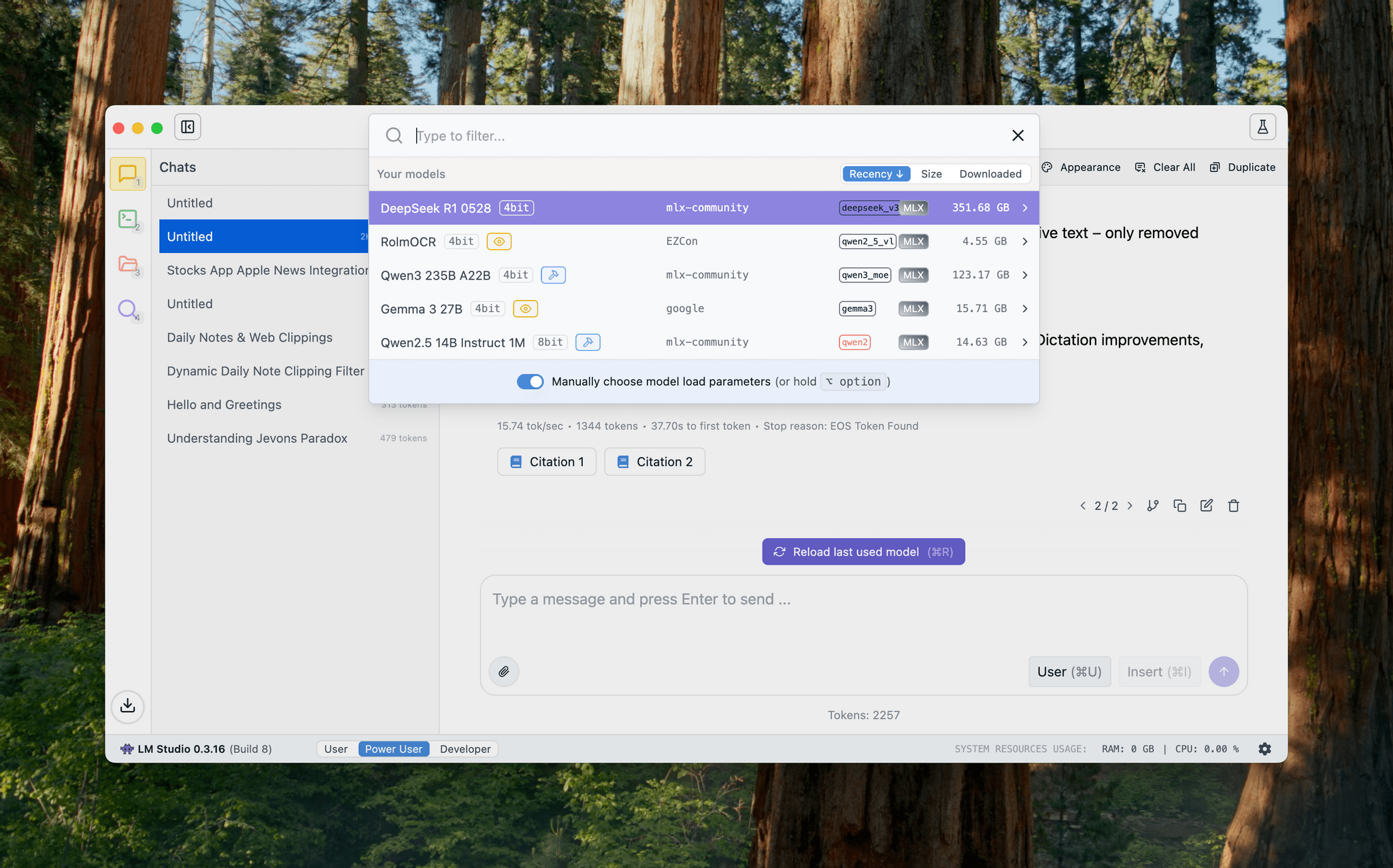This screenshot has height=868, width=1393.
Task: Click the paperclip attach file icon
Action: [x=504, y=671]
